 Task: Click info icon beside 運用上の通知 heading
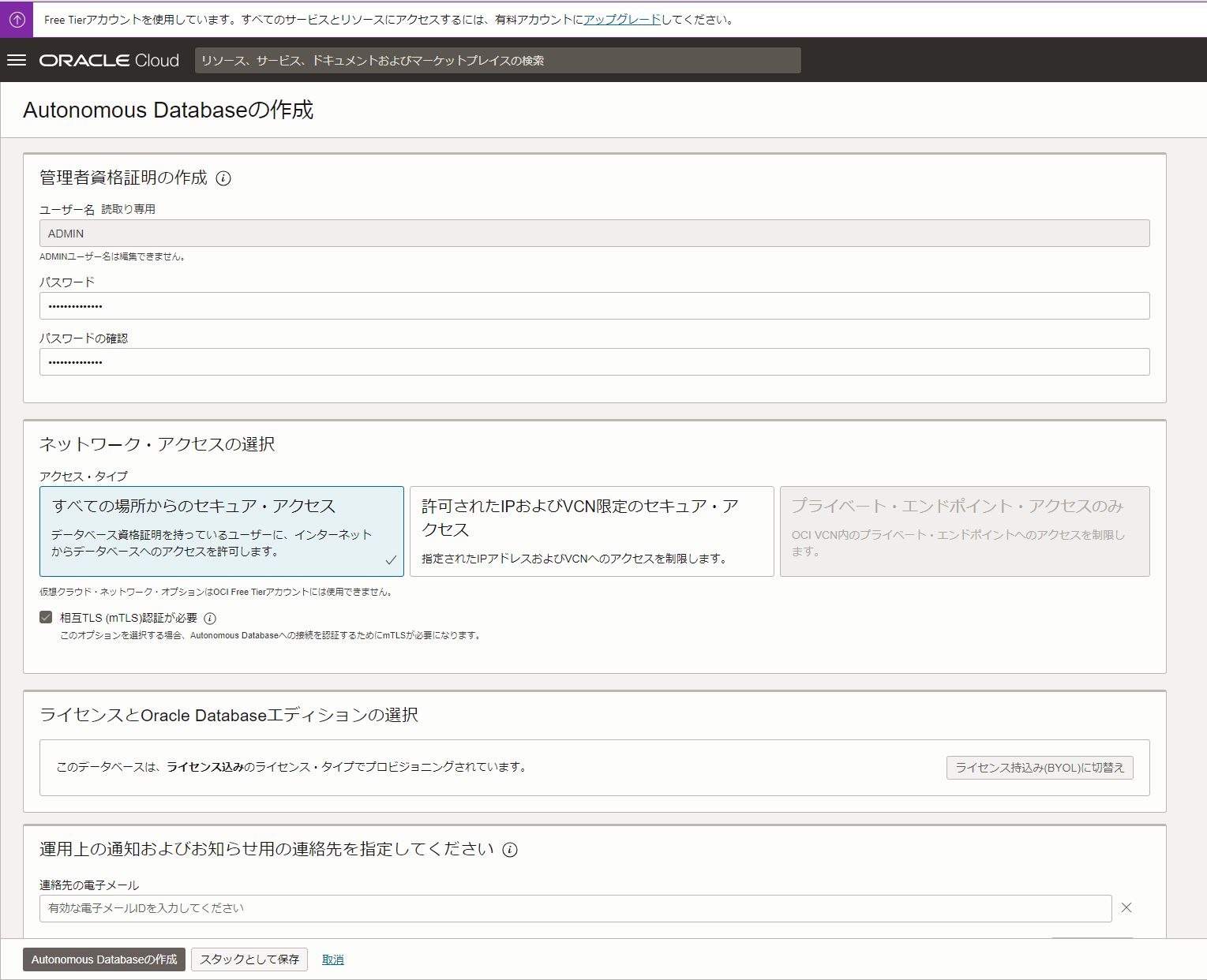point(510,850)
